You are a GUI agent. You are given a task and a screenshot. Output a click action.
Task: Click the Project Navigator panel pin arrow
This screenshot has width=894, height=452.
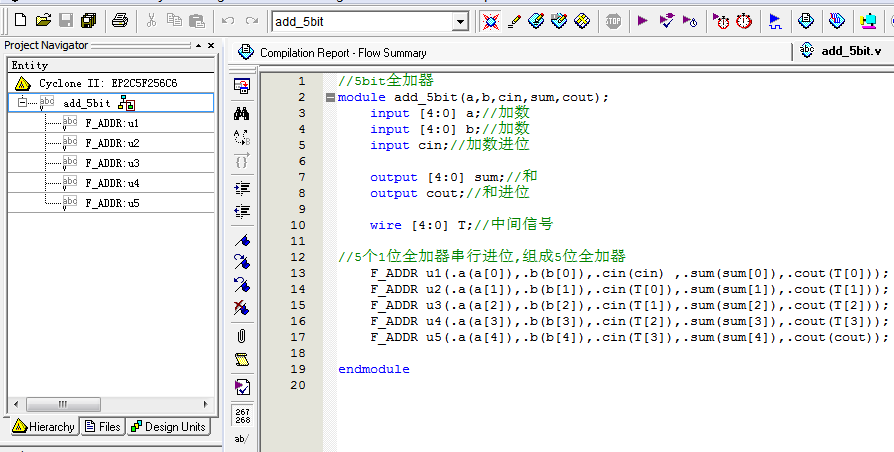(x=198, y=45)
